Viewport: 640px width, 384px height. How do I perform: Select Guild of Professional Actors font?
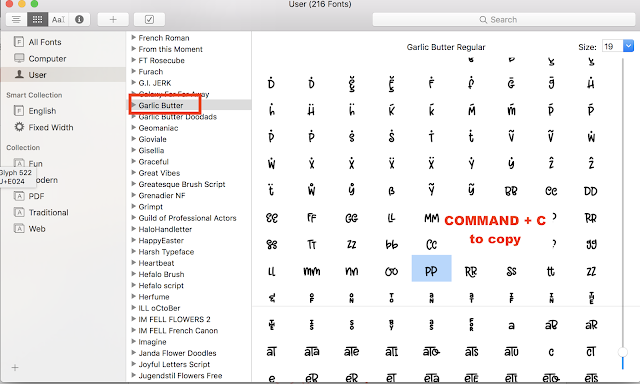click(x=187, y=218)
